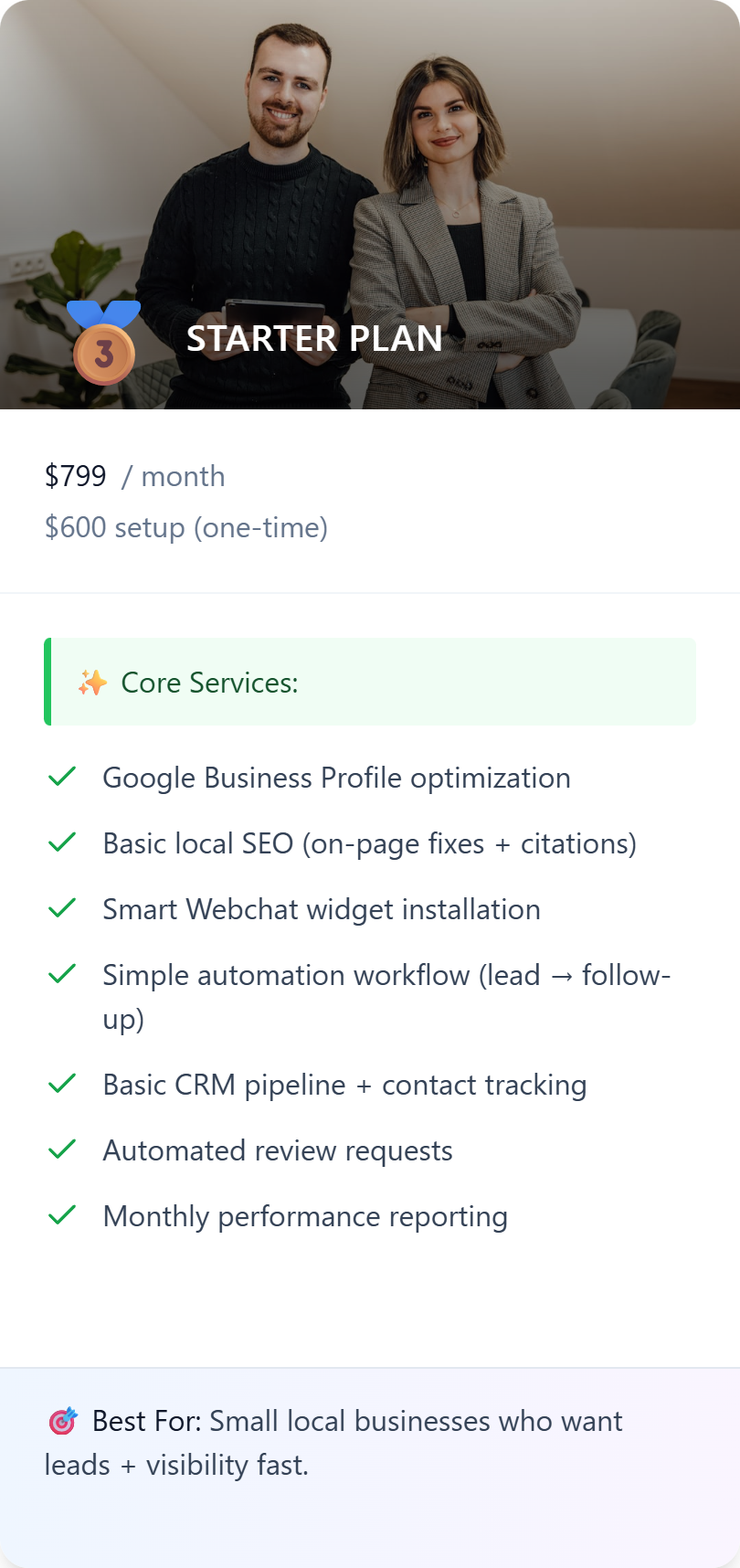Click Automated review requests item
This screenshot has width=740, height=1568.
coord(278,1150)
